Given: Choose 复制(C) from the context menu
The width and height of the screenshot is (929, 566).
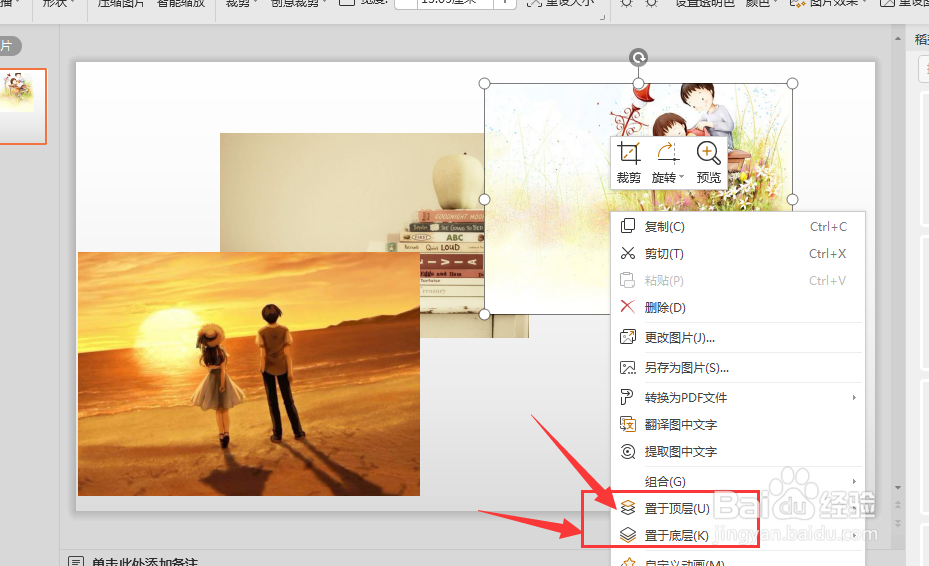Looking at the screenshot, I should tap(738, 226).
